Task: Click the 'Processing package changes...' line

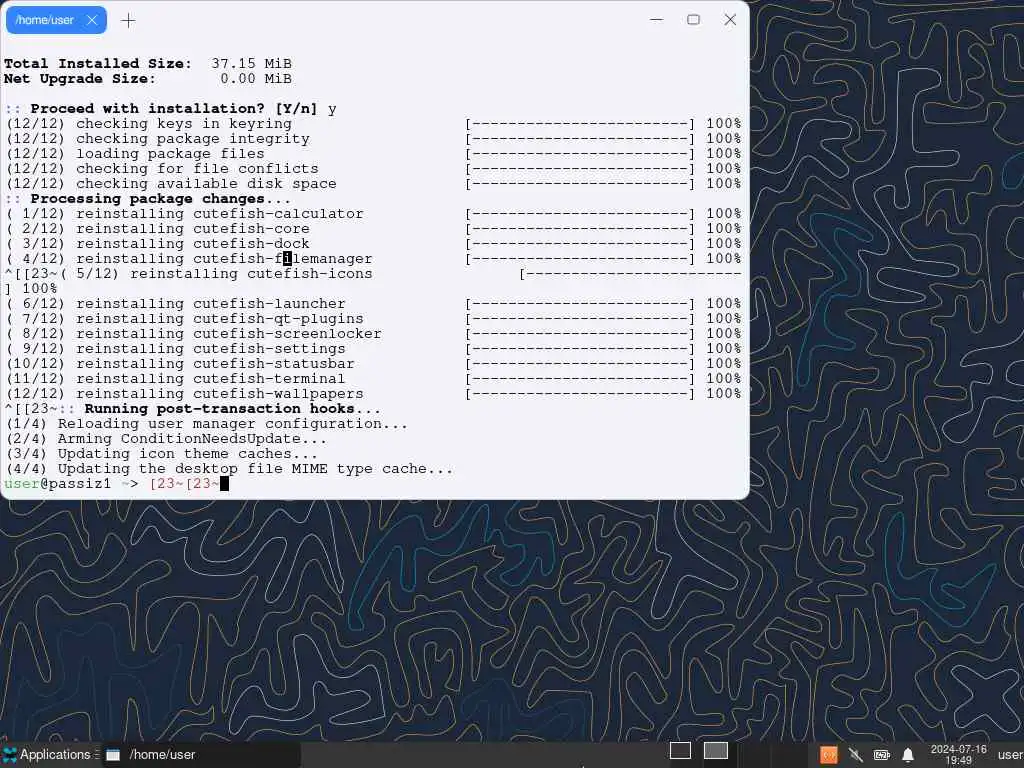Action: pos(148,199)
